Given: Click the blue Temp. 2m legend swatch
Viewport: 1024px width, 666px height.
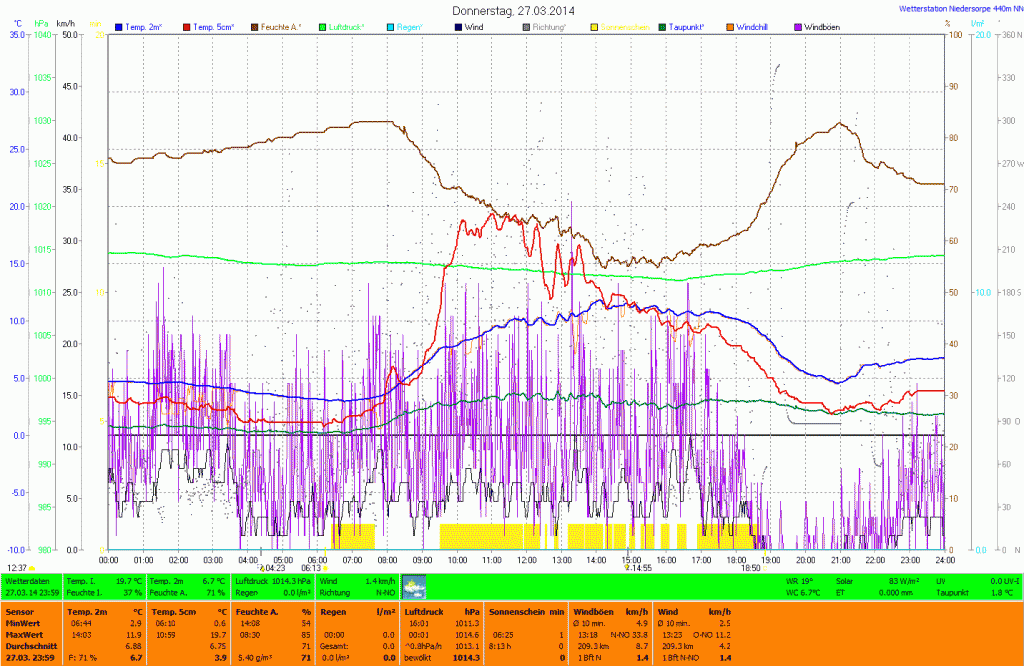Looking at the screenshot, I should point(119,26).
